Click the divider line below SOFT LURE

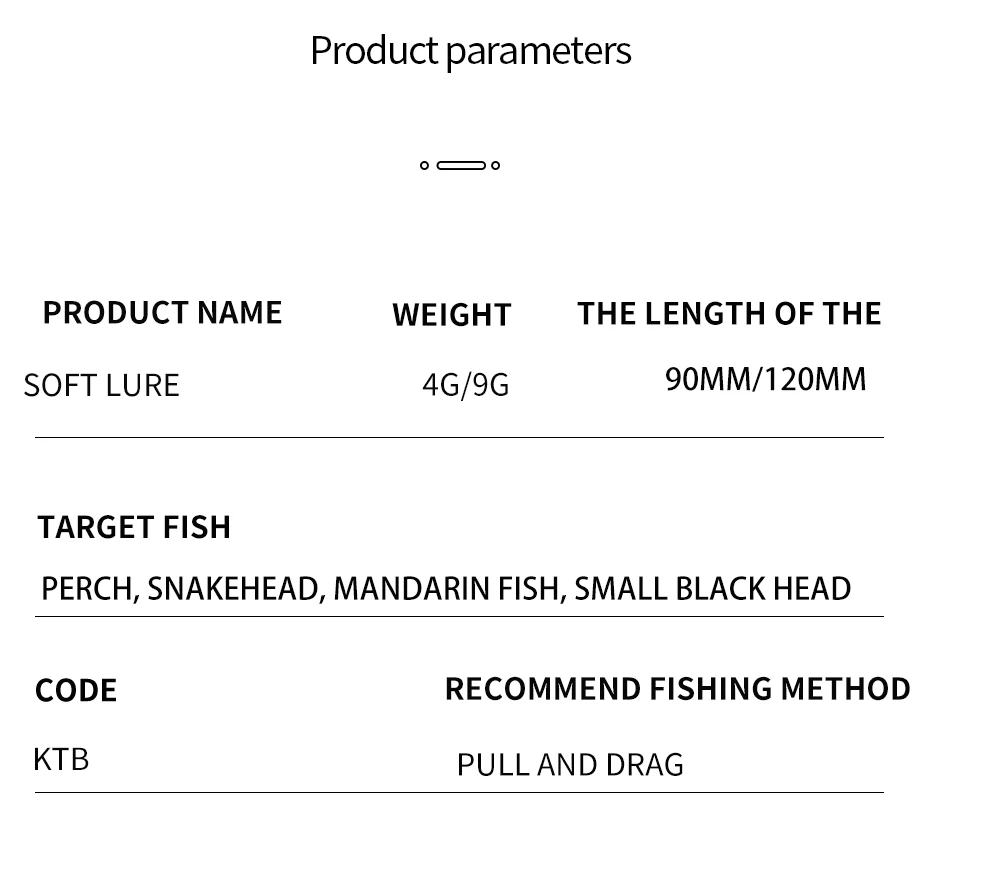pos(459,438)
